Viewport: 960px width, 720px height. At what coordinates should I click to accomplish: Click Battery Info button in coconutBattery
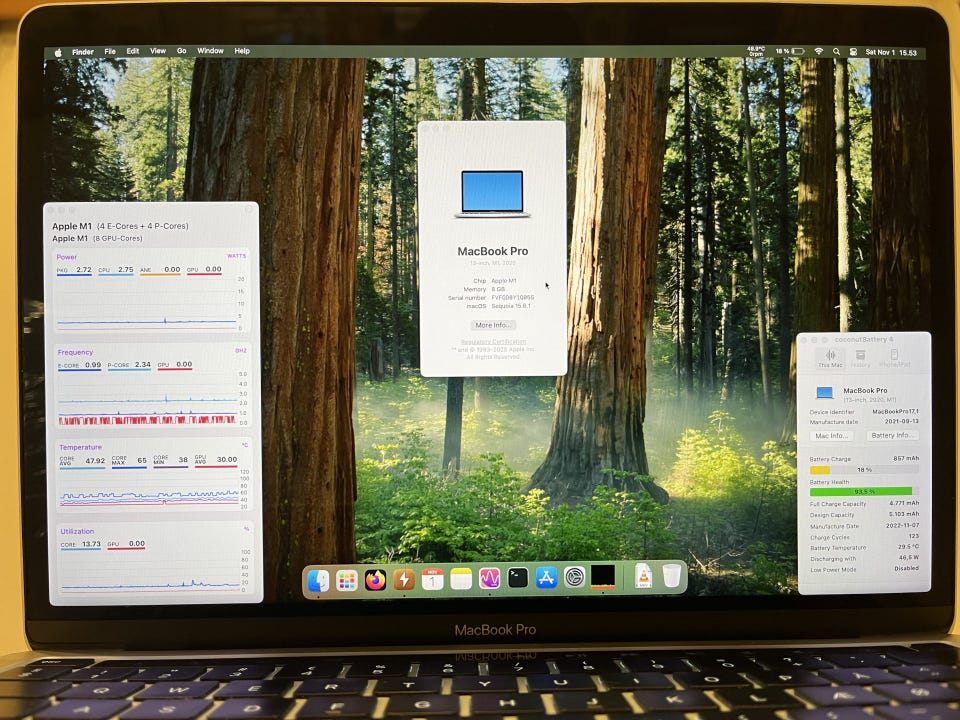click(x=892, y=435)
